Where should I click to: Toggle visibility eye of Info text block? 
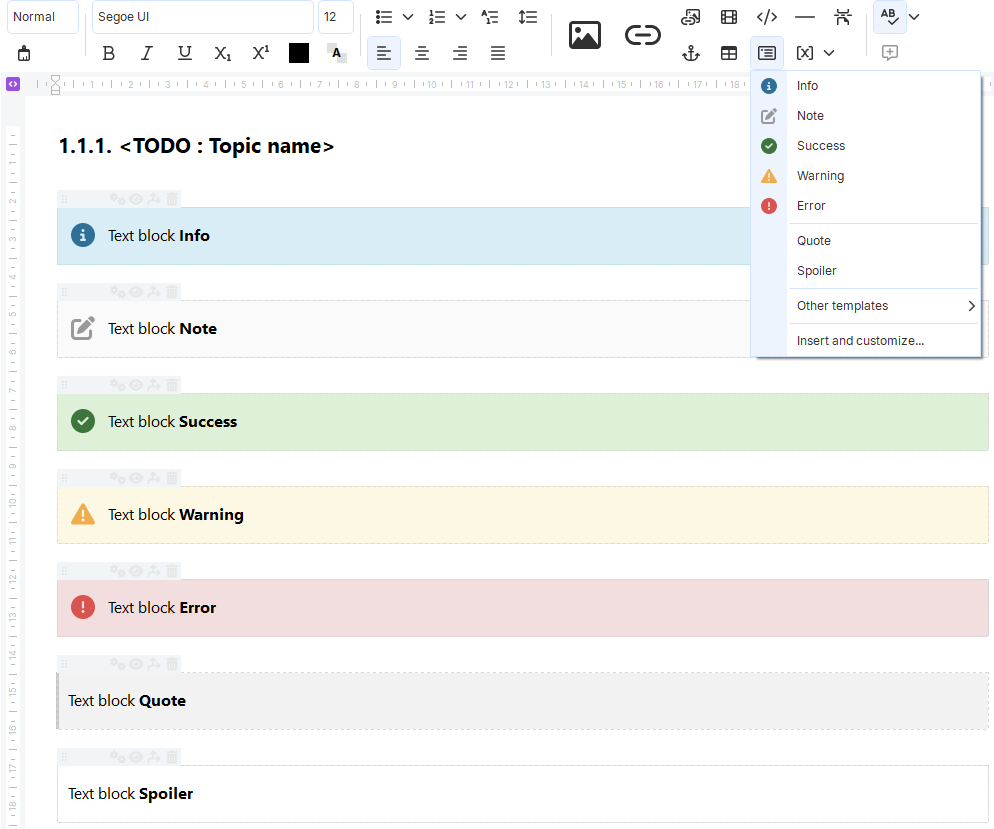click(136, 199)
